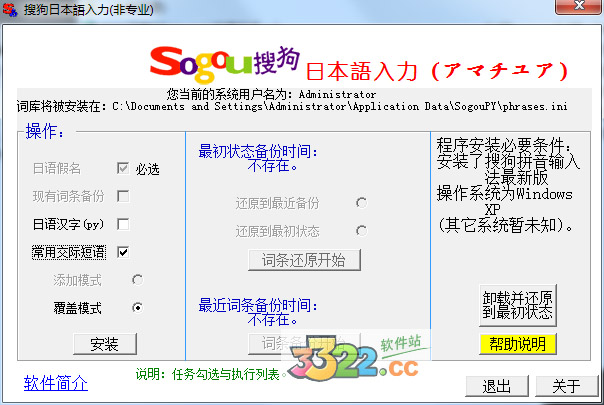
Task: Choose 还原到最初状态 radio option
Action: tap(361, 231)
